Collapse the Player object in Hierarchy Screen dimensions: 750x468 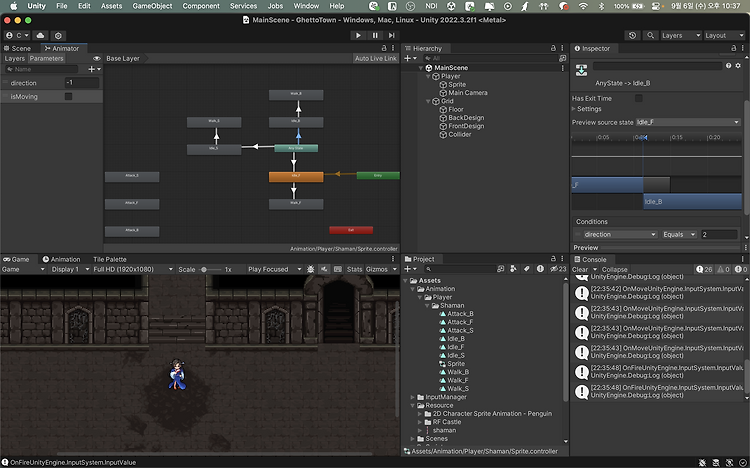click(x=429, y=77)
